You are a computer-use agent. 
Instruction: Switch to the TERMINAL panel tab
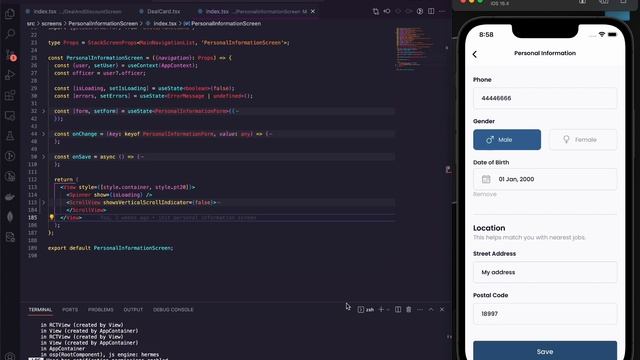(x=40, y=309)
